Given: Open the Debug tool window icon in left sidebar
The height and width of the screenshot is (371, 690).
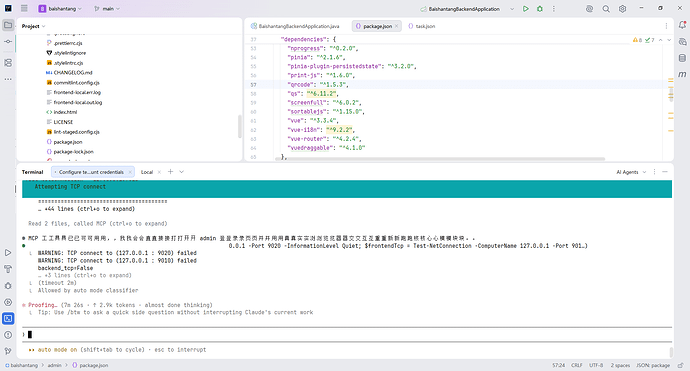Looking at the screenshot, I should (x=8, y=286).
